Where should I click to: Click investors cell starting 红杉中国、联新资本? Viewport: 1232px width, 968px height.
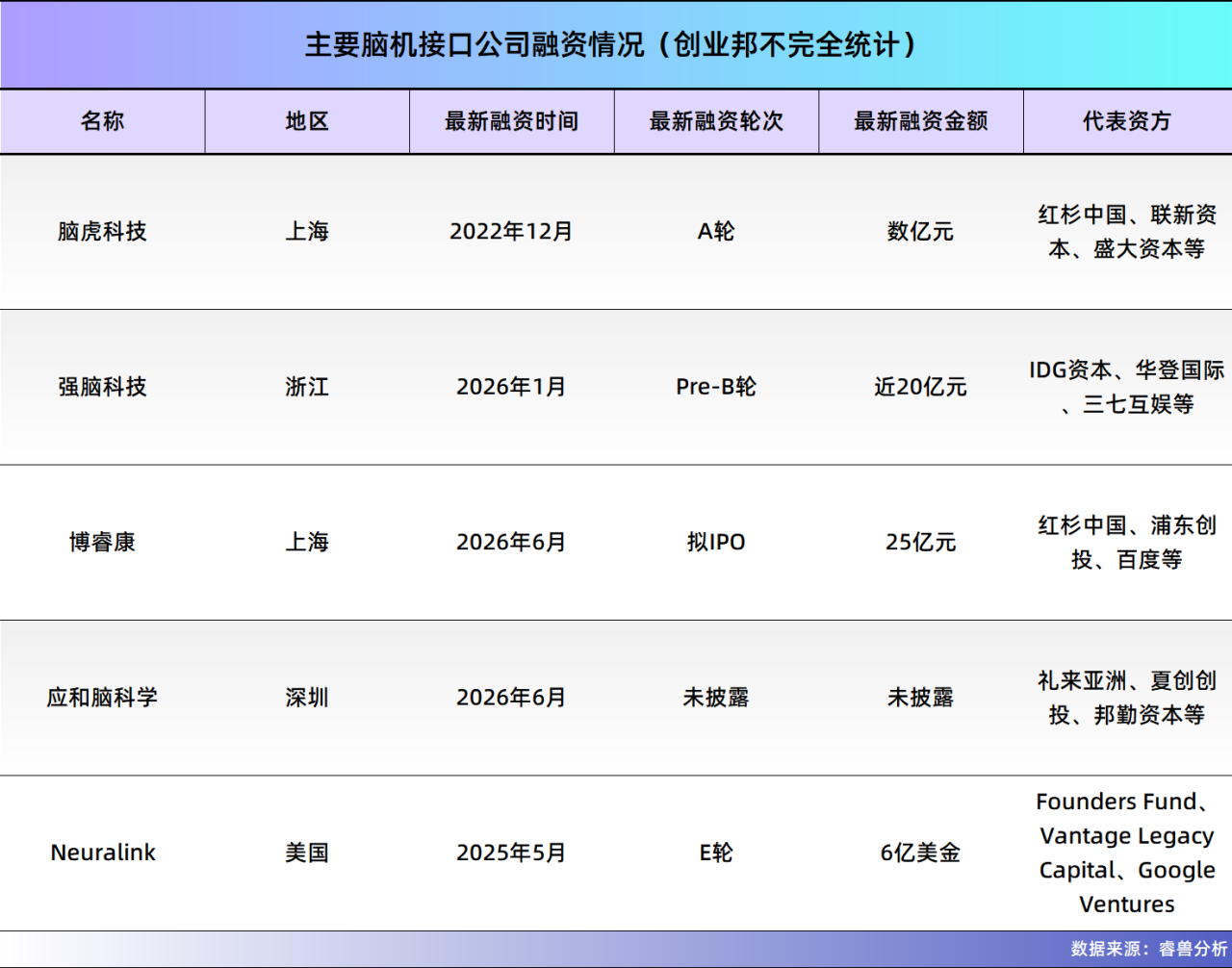tap(1127, 232)
